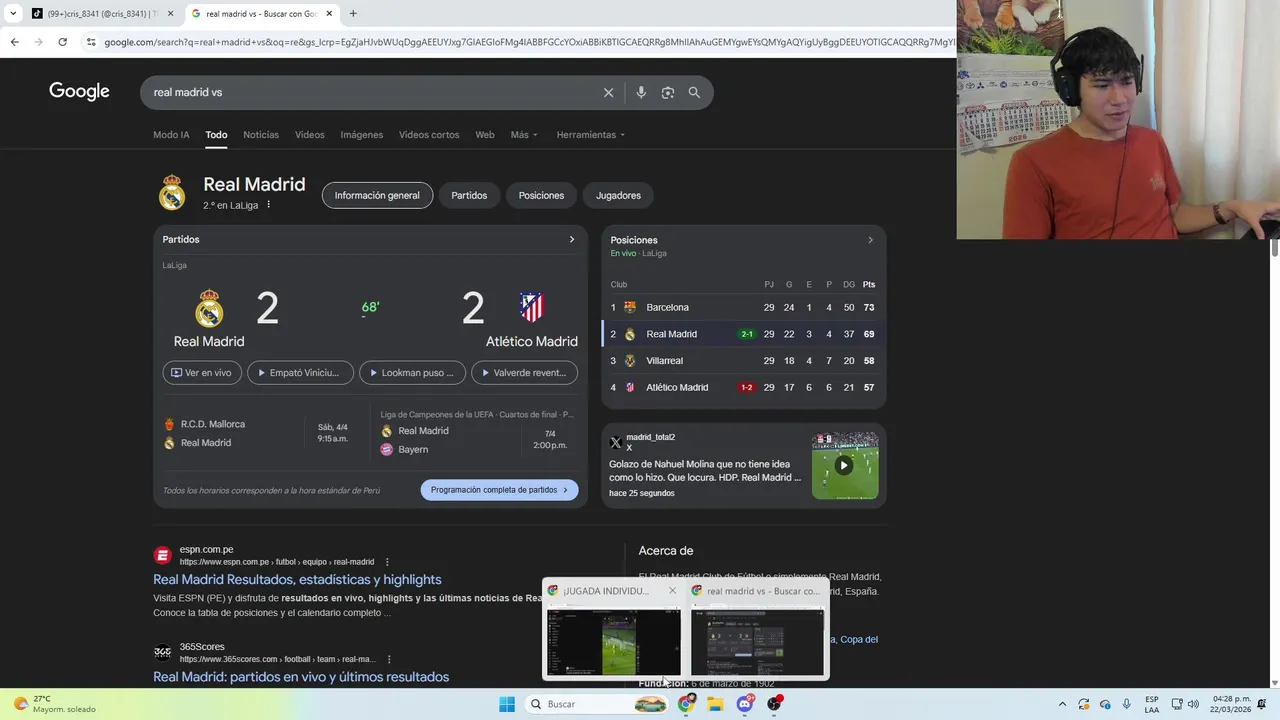
Task: Click the Atlético Madrid crest in match score
Action: [532, 308]
